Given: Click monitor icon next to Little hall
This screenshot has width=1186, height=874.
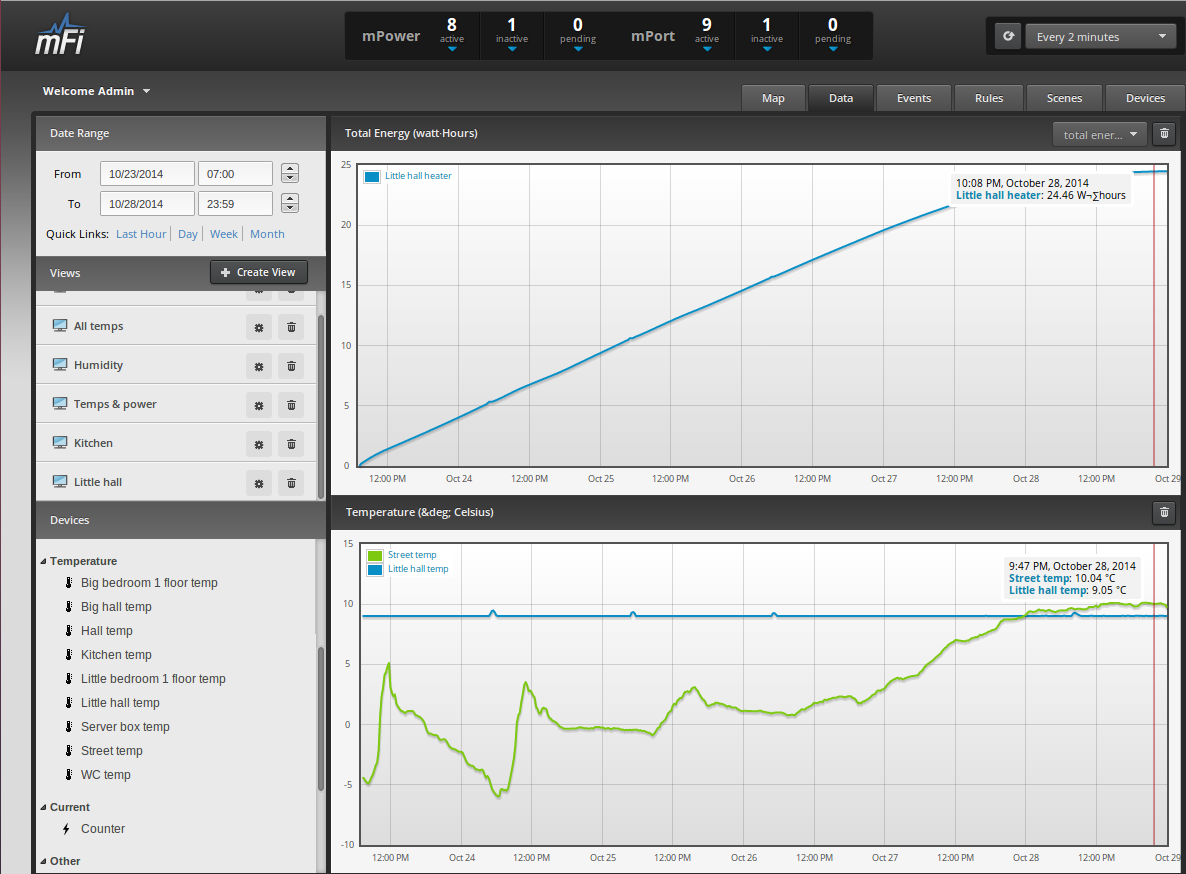Looking at the screenshot, I should pyautogui.click(x=60, y=482).
